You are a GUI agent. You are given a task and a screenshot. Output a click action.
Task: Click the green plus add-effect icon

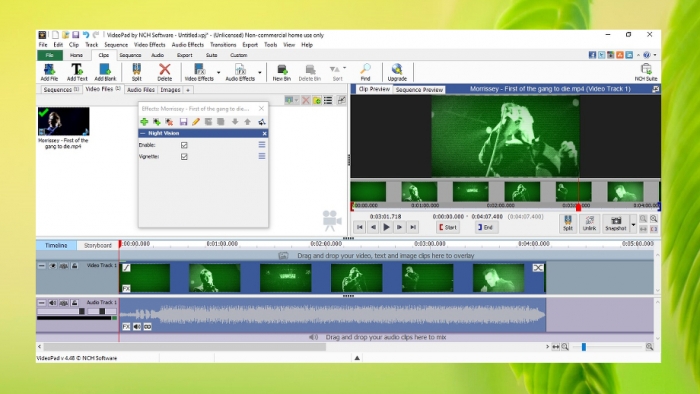[144, 122]
